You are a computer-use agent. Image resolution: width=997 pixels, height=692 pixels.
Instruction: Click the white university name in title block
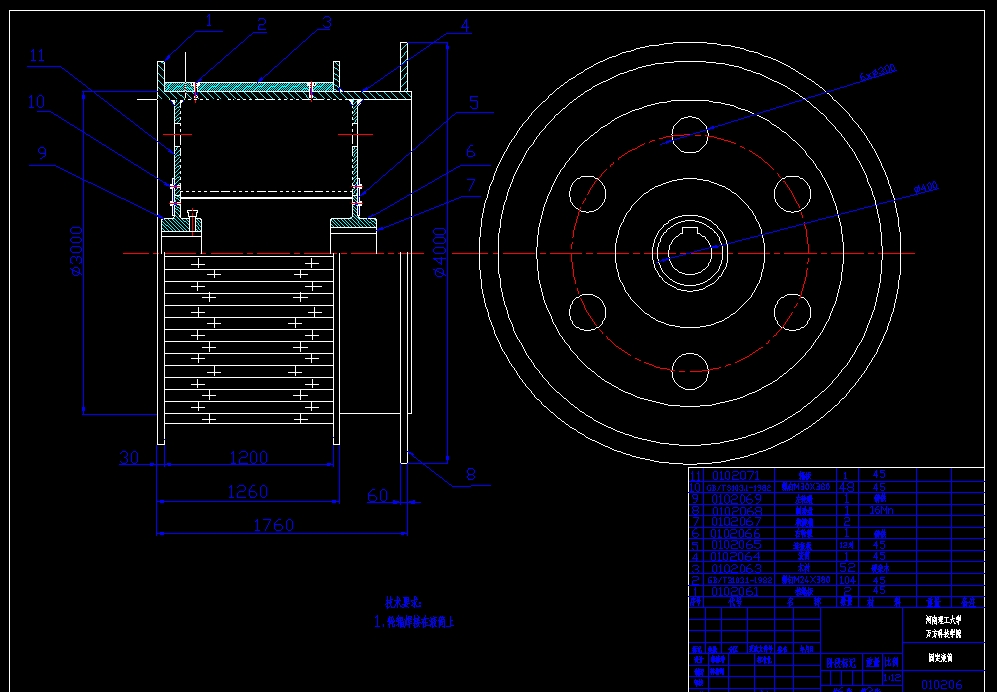pyautogui.click(x=944, y=619)
